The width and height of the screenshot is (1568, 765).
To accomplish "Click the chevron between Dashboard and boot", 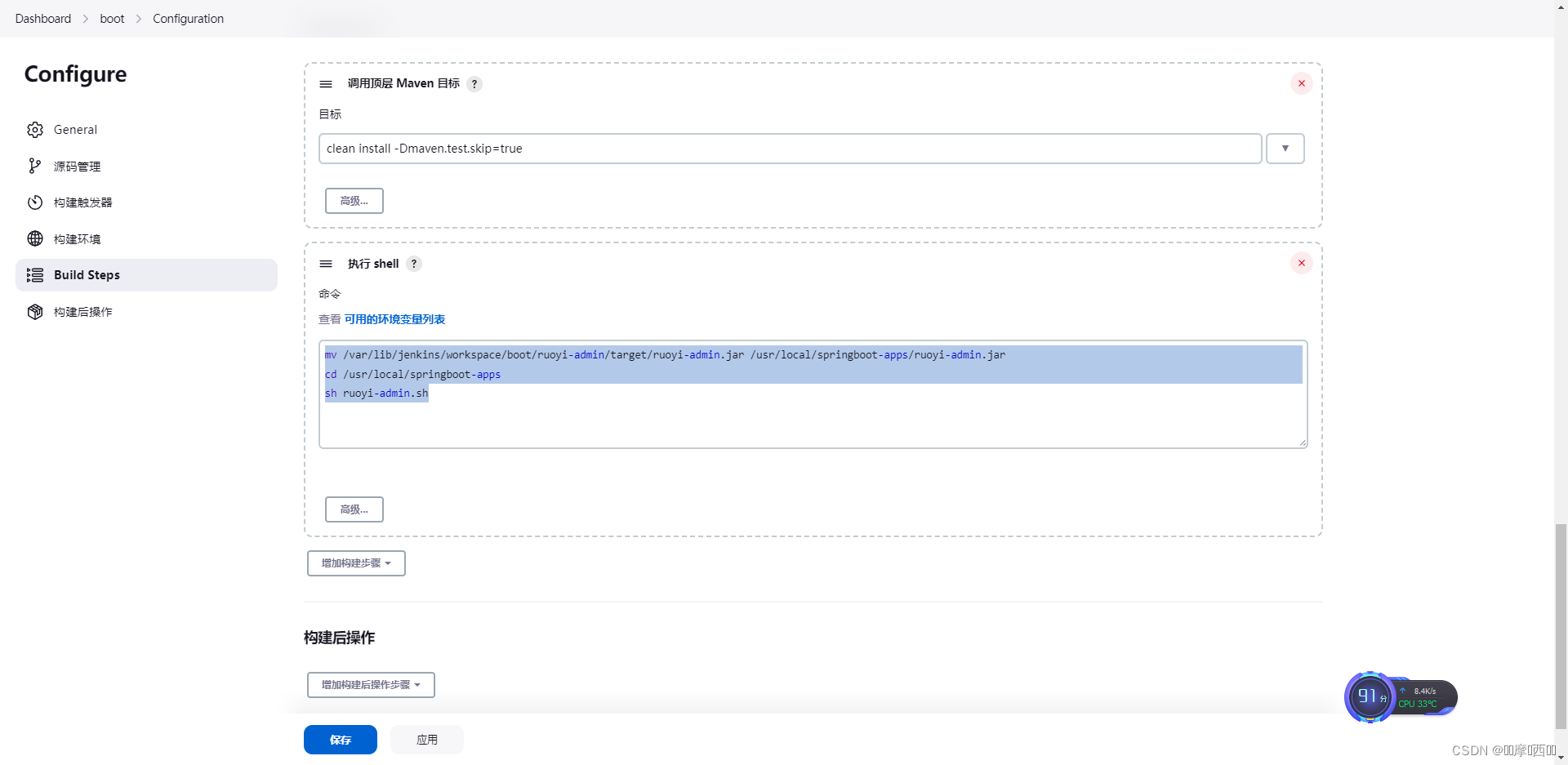I will click(x=85, y=19).
